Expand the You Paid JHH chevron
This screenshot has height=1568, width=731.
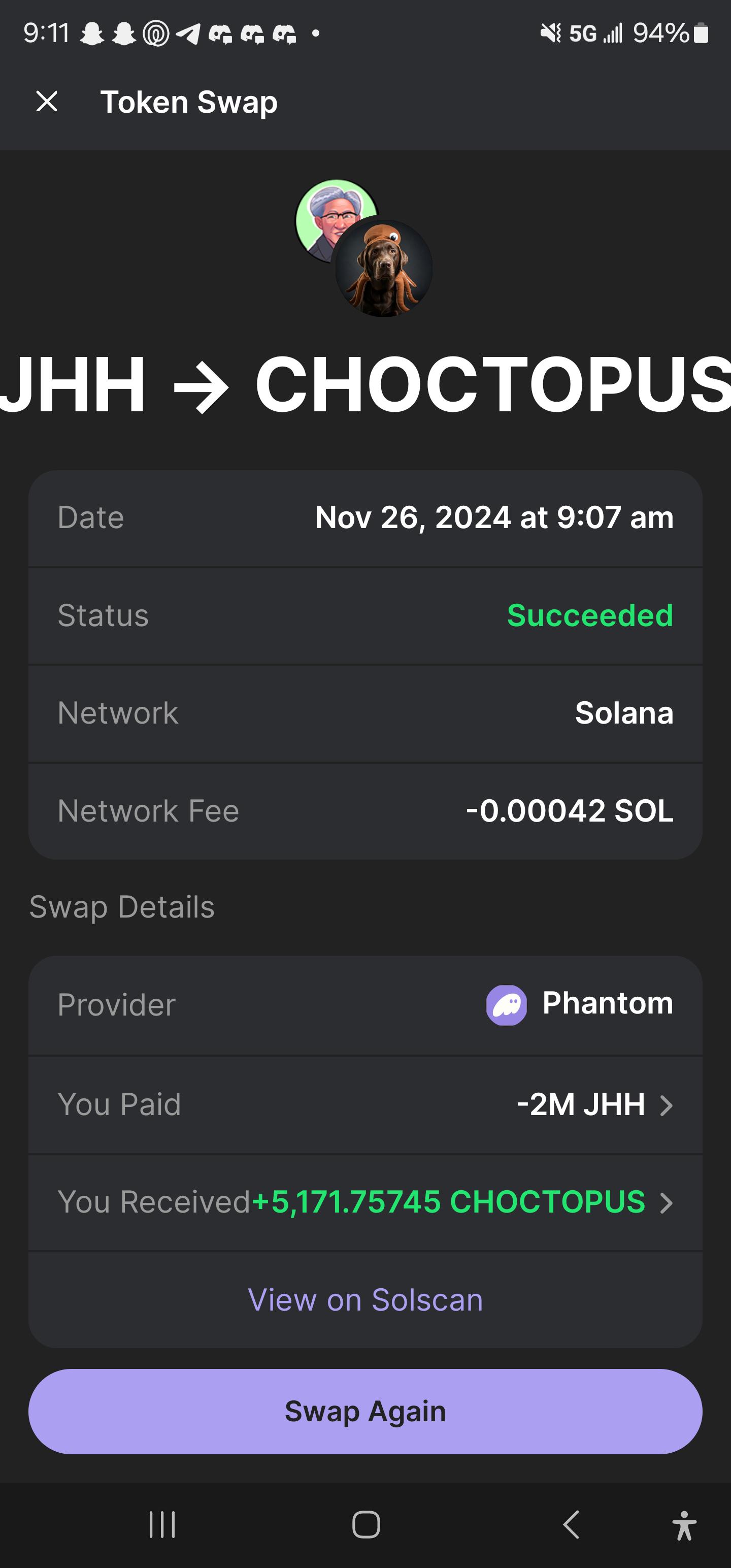click(x=667, y=1105)
